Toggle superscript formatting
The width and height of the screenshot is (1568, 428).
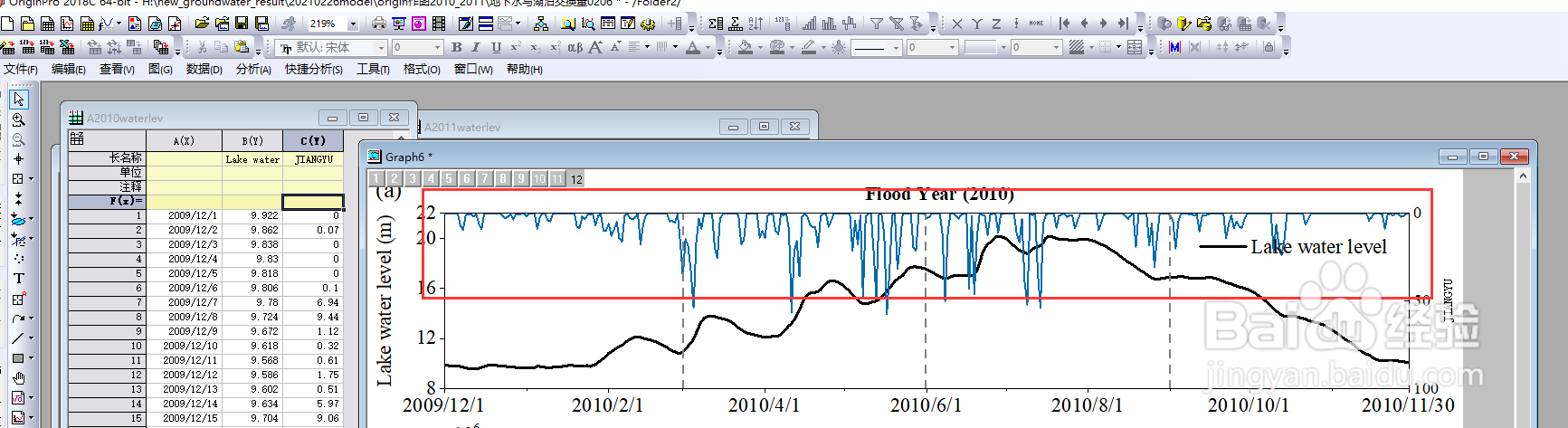pyautogui.click(x=516, y=47)
